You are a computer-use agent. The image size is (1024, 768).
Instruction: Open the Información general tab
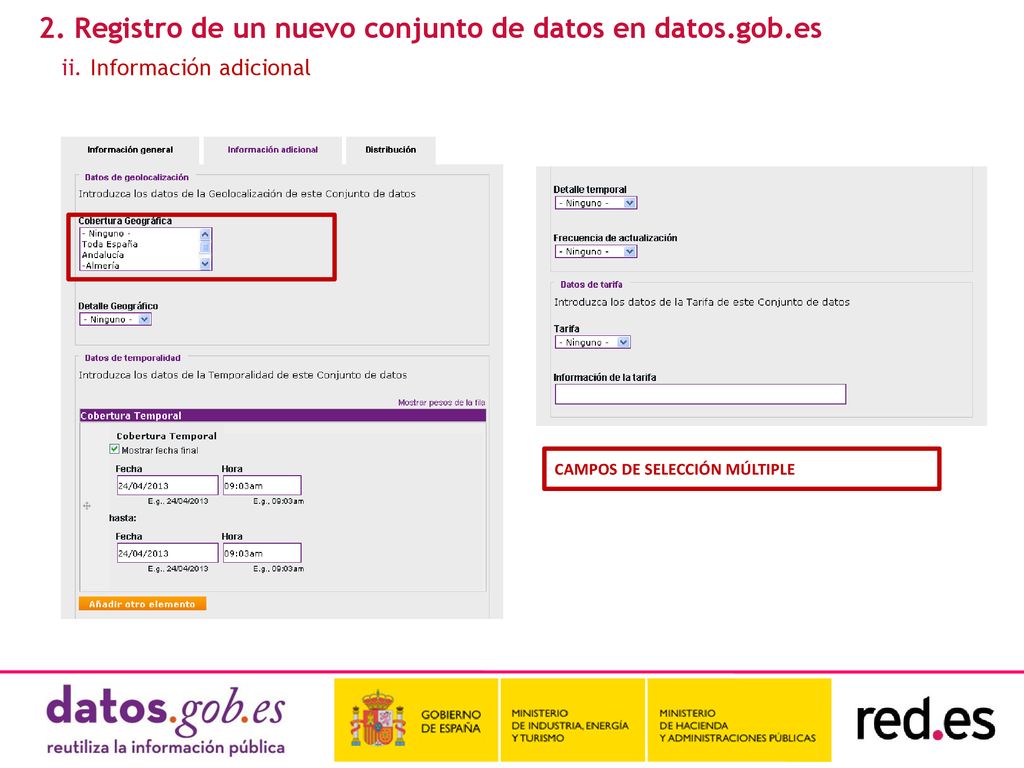click(130, 150)
